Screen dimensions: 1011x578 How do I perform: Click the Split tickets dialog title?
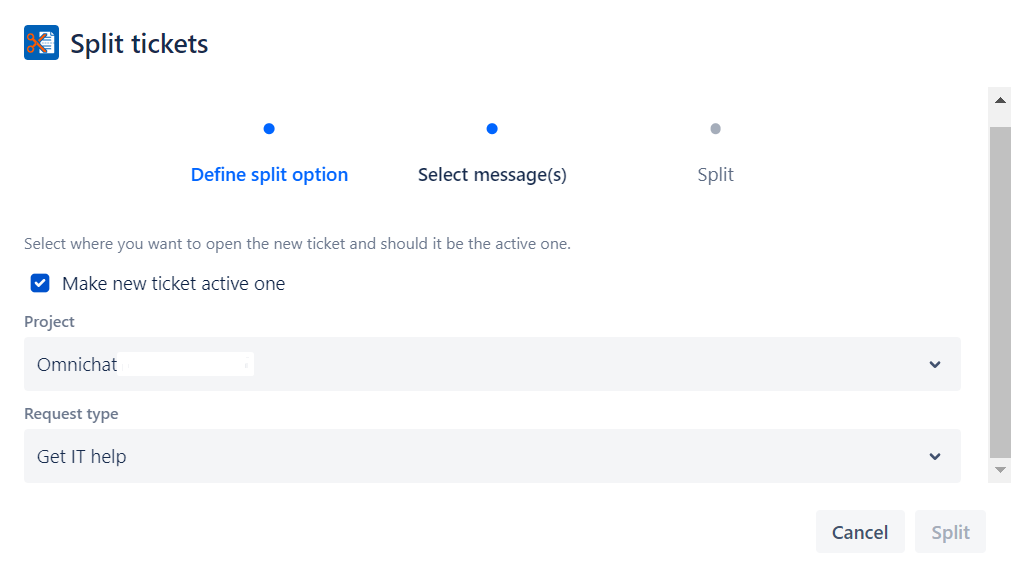point(139,44)
